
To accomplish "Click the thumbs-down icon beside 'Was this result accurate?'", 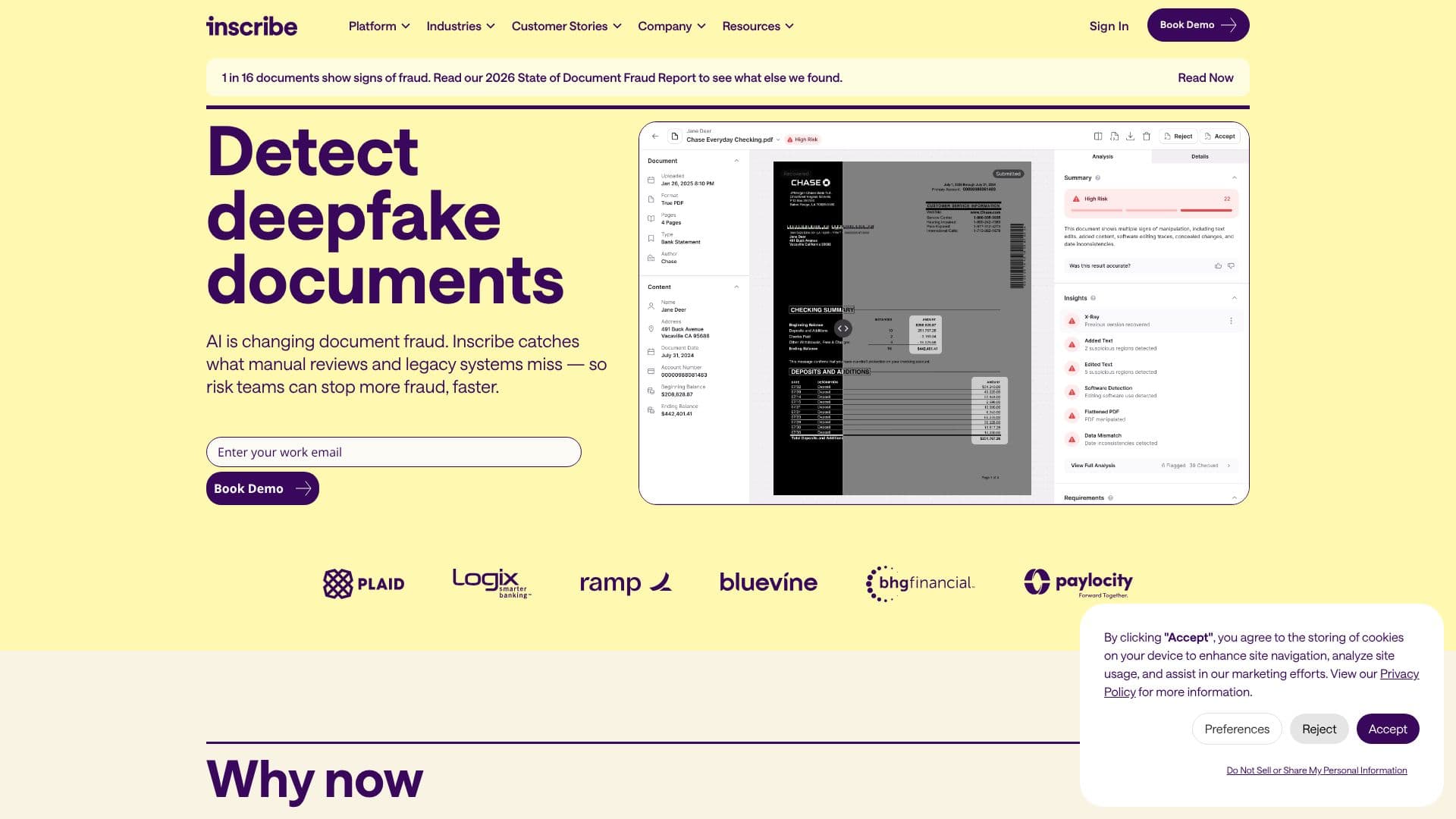I will [x=1231, y=266].
